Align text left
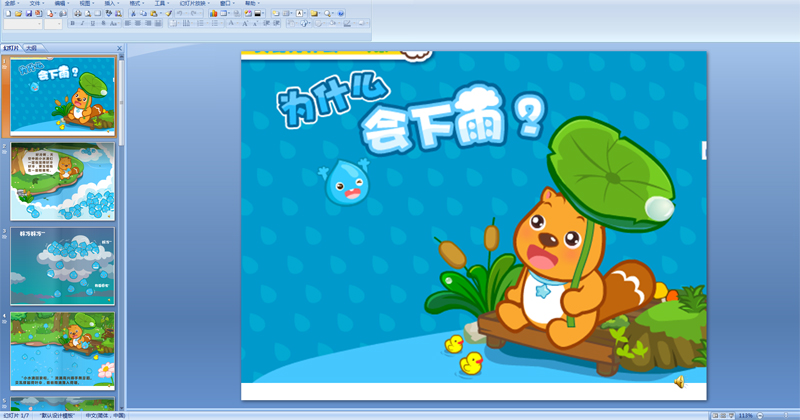The width and height of the screenshot is (800, 420). point(128,23)
